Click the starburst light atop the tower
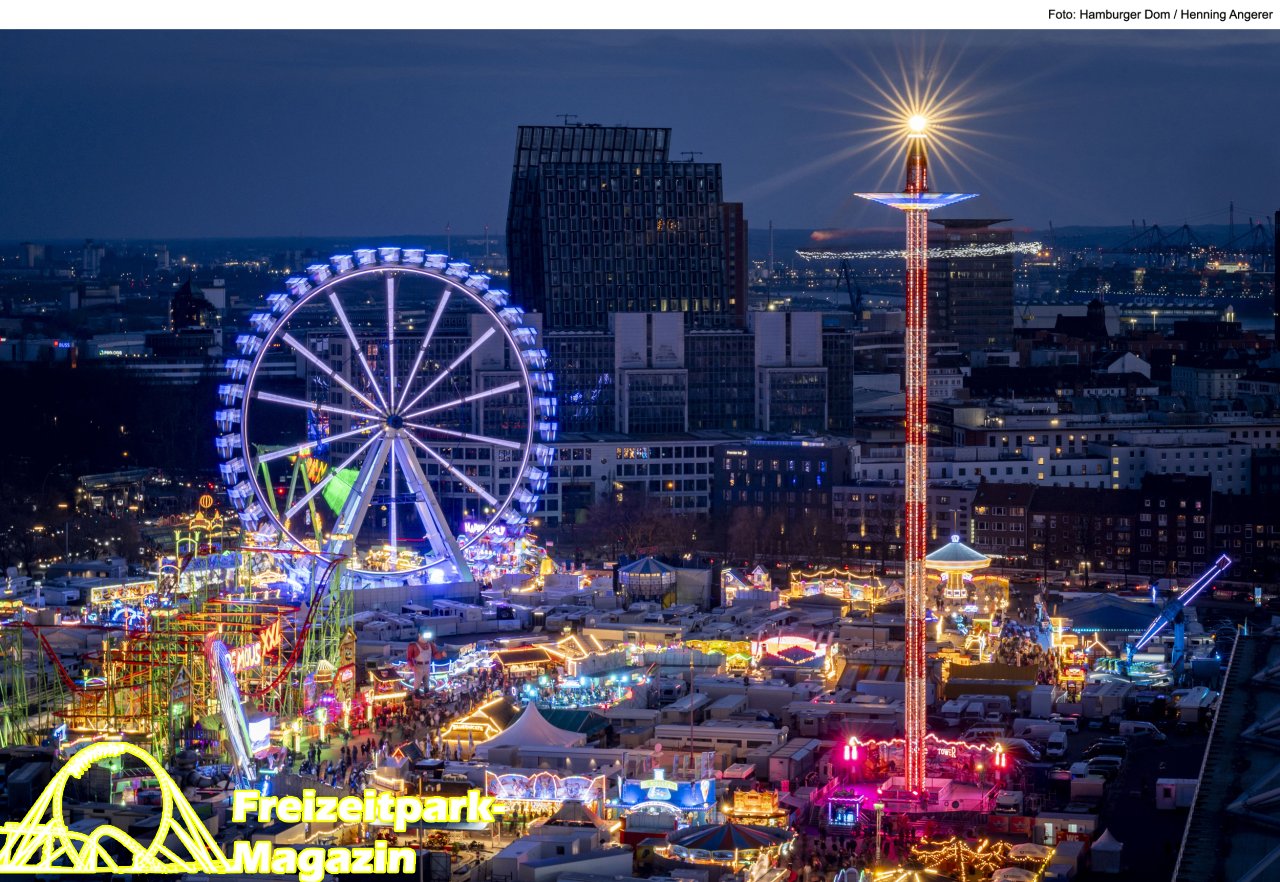This screenshot has width=1280, height=882. coord(916,124)
